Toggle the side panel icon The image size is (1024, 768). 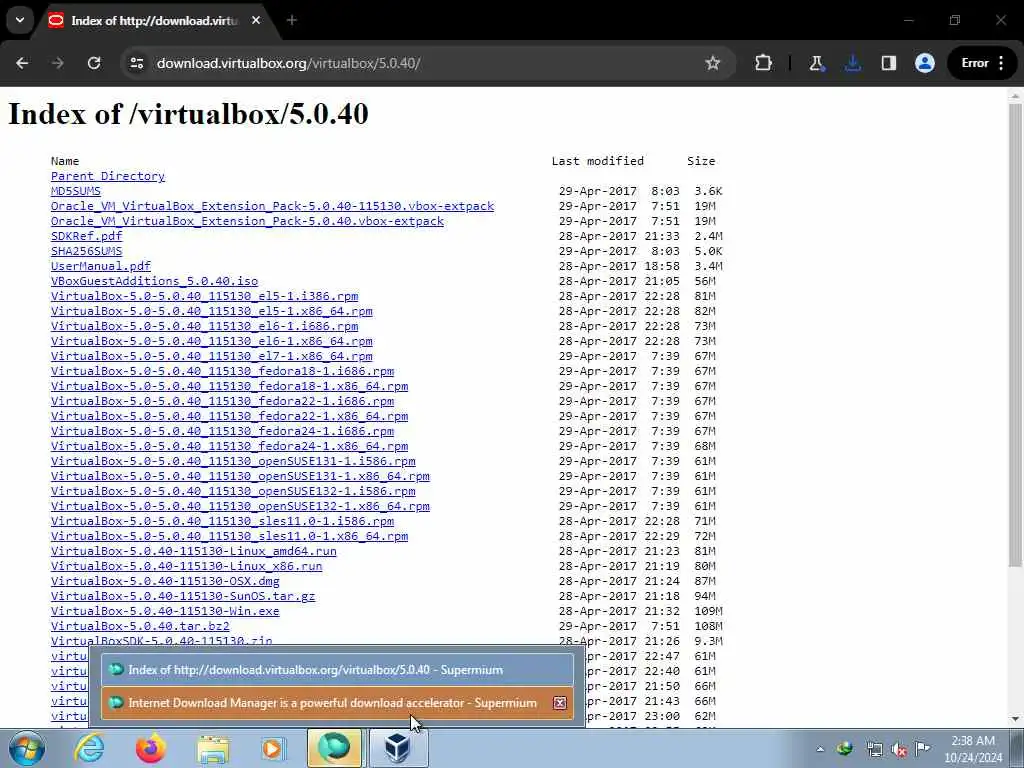pyautogui.click(x=888, y=63)
